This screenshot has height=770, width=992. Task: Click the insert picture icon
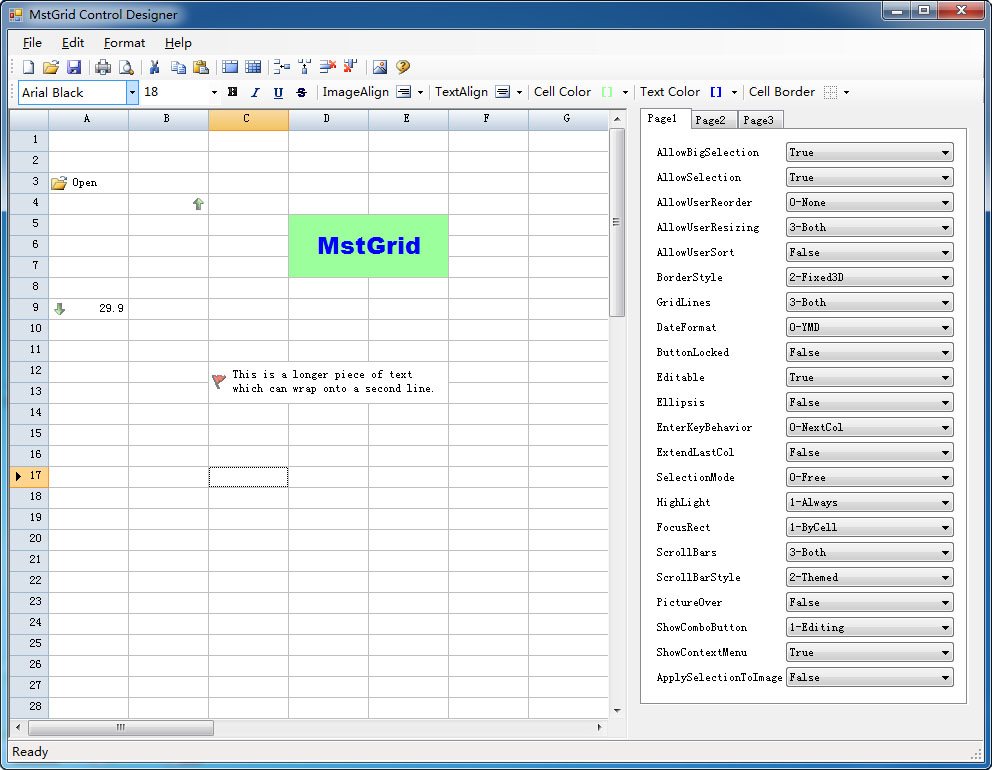tap(380, 67)
